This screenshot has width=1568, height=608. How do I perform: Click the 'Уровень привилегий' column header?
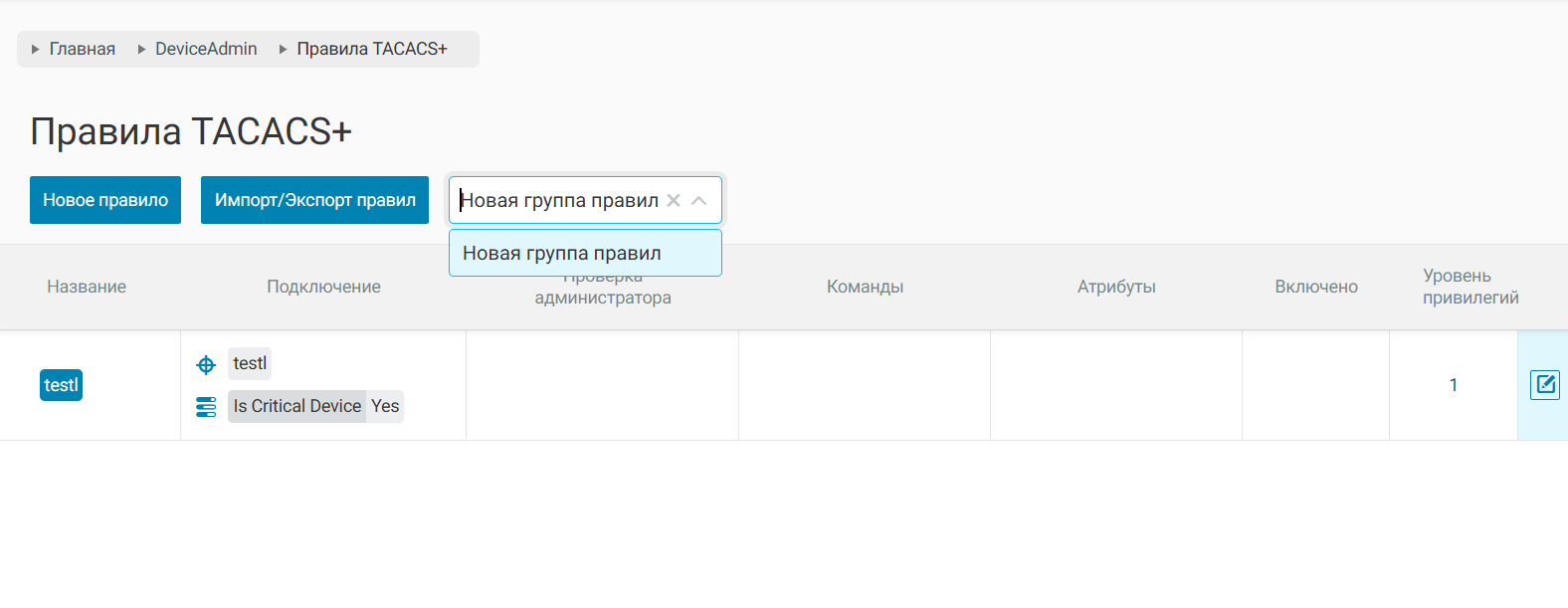click(x=1470, y=287)
